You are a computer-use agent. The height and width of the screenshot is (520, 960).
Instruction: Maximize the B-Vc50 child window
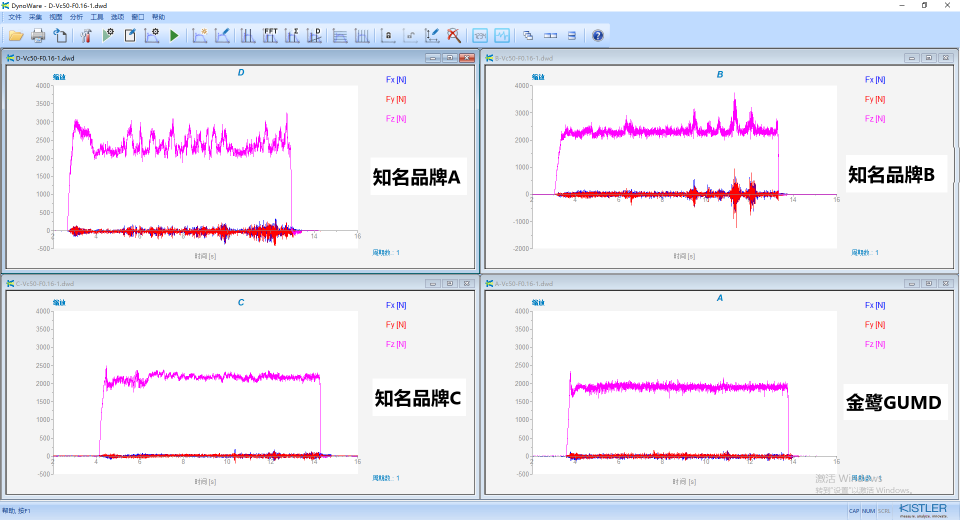coord(929,58)
